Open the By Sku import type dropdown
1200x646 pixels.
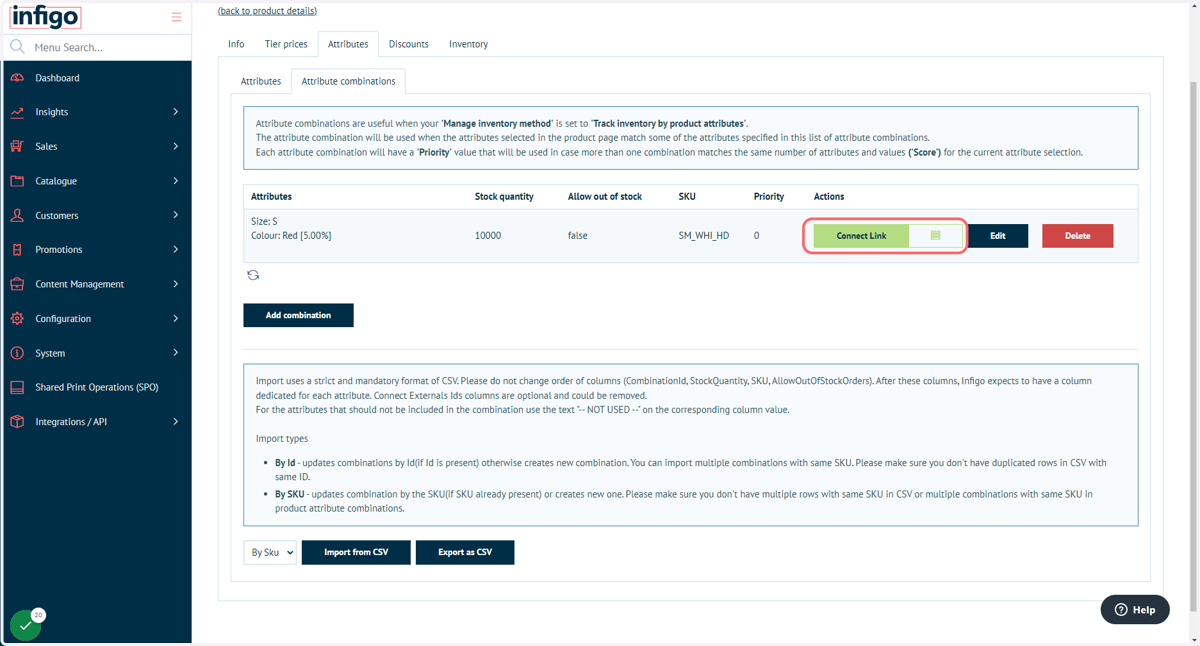coord(270,552)
